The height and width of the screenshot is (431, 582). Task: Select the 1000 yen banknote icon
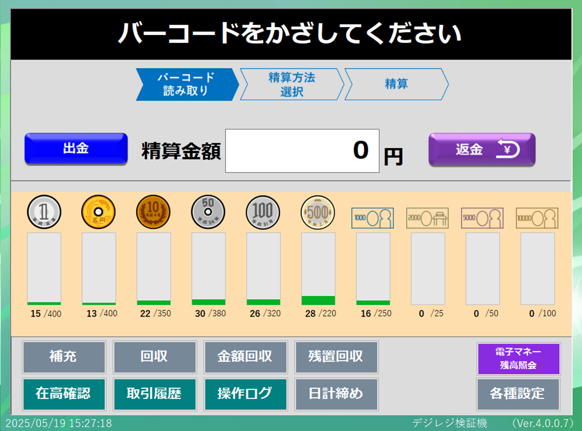tap(373, 218)
